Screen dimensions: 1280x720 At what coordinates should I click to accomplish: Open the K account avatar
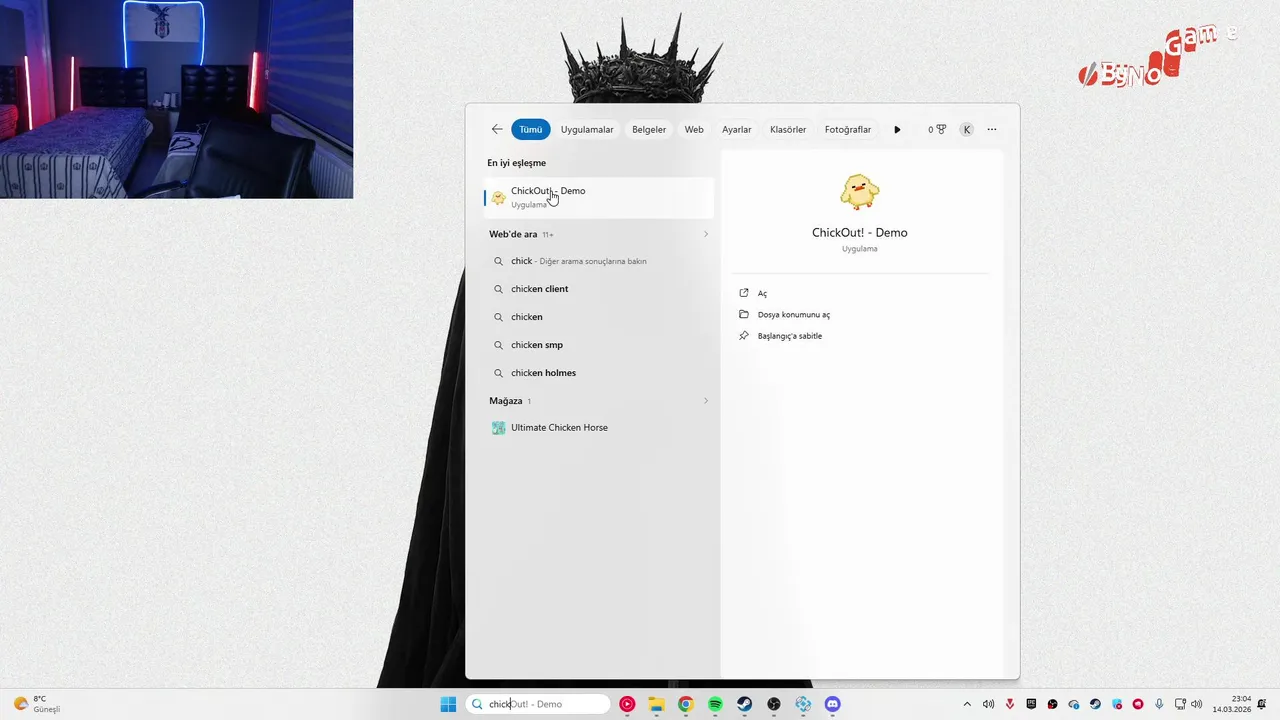point(967,129)
